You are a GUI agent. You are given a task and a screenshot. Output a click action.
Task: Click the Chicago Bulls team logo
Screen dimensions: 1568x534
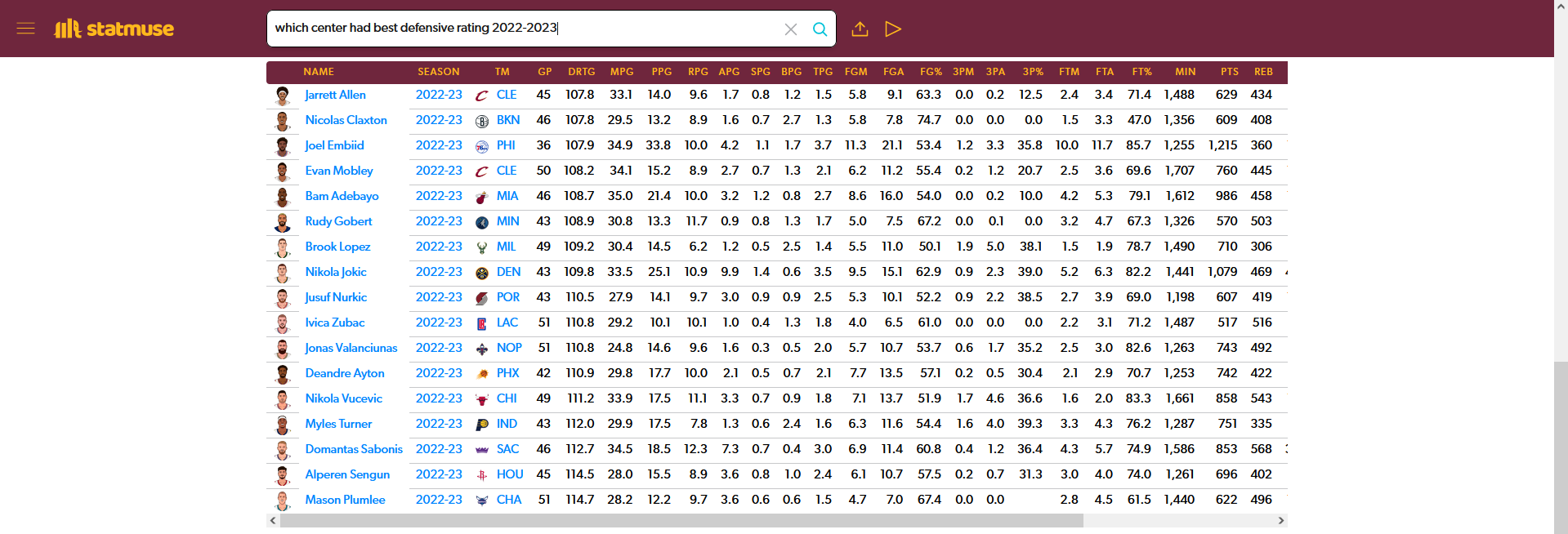(482, 399)
